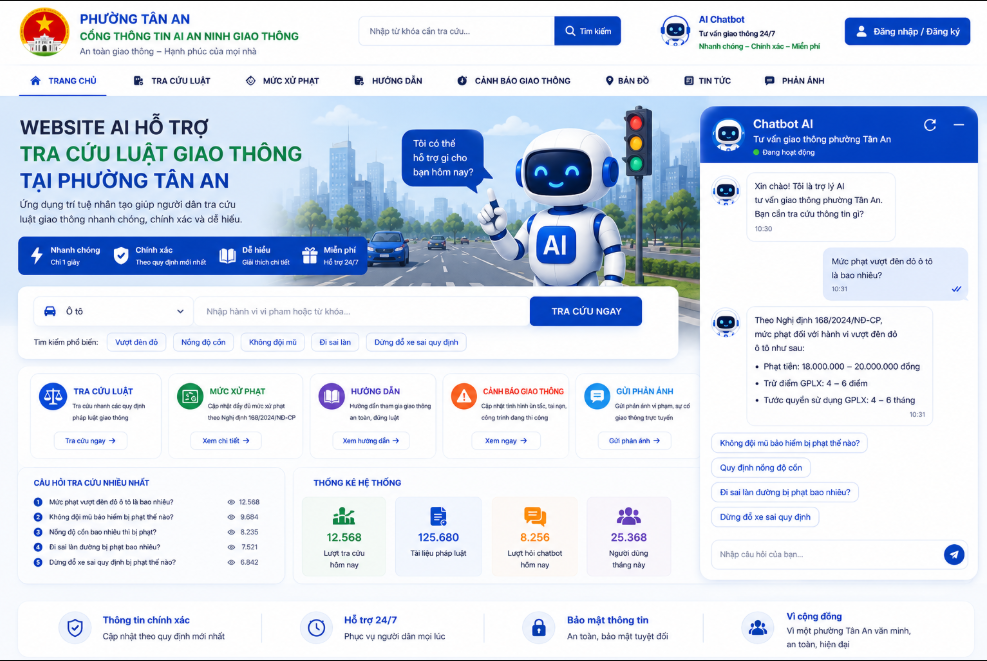
Task: Click the chatbot avatar in Chatbot AI header
Action: point(728,135)
